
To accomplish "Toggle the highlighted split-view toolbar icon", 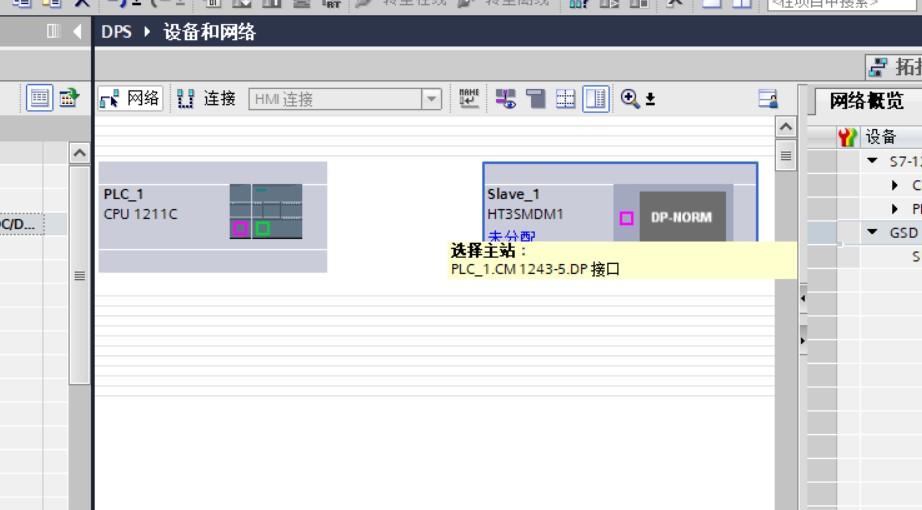I will point(596,99).
